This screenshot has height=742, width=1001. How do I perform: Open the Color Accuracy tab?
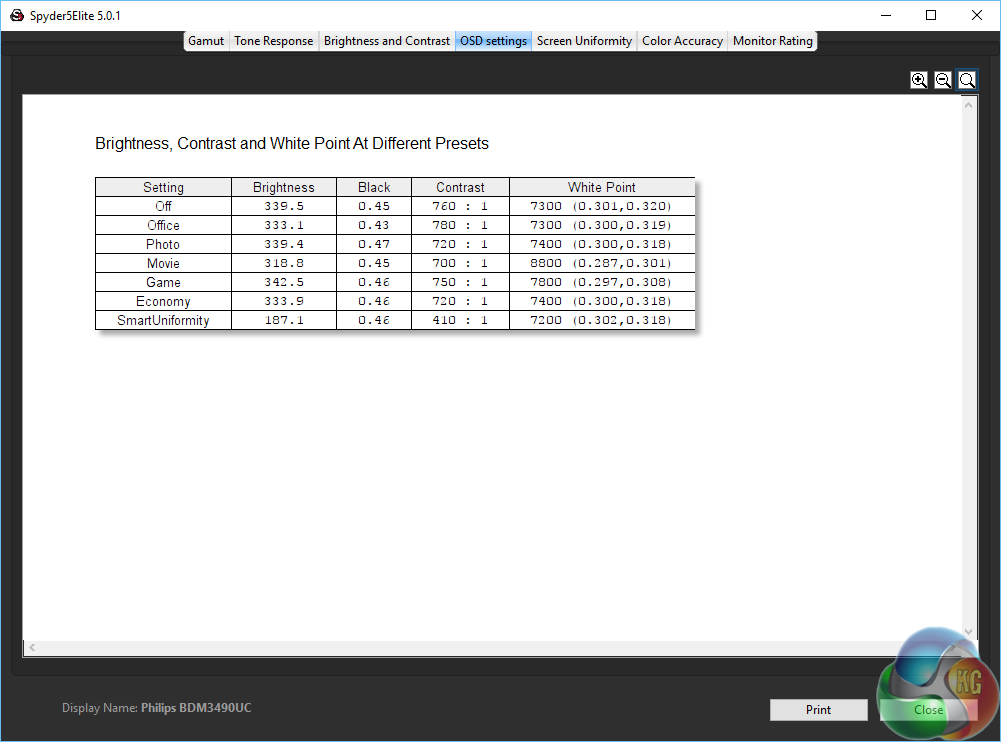click(x=682, y=41)
